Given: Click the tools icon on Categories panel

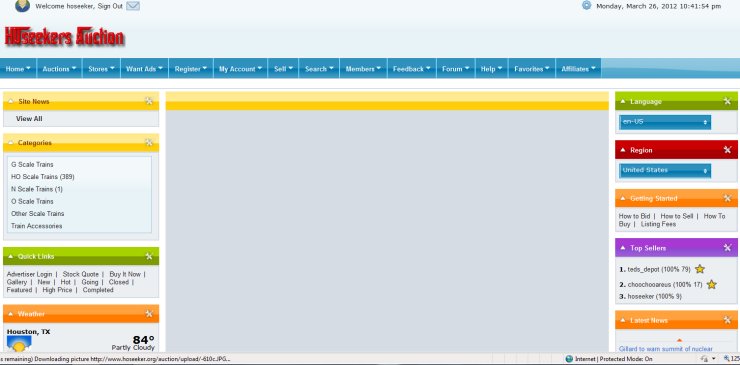Looking at the screenshot, I should [x=149, y=142].
